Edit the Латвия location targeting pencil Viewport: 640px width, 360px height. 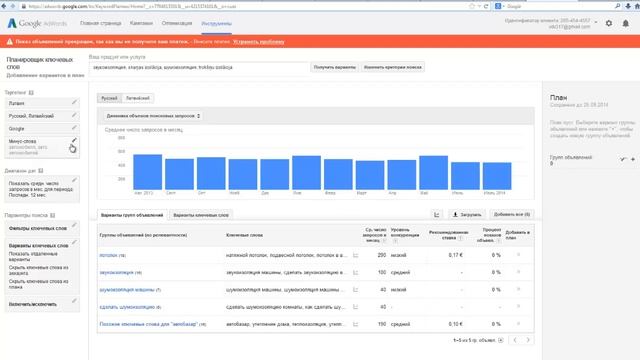[x=74, y=102]
